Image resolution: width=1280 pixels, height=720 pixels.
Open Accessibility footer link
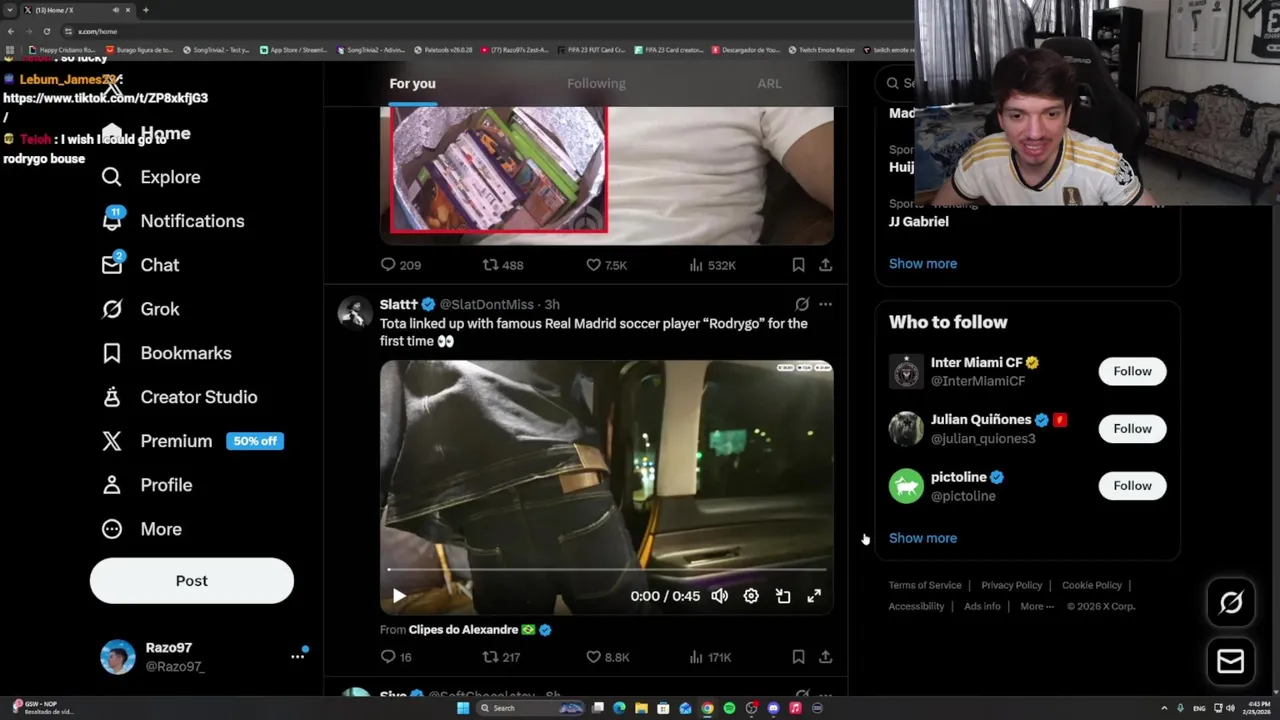tap(916, 606)
